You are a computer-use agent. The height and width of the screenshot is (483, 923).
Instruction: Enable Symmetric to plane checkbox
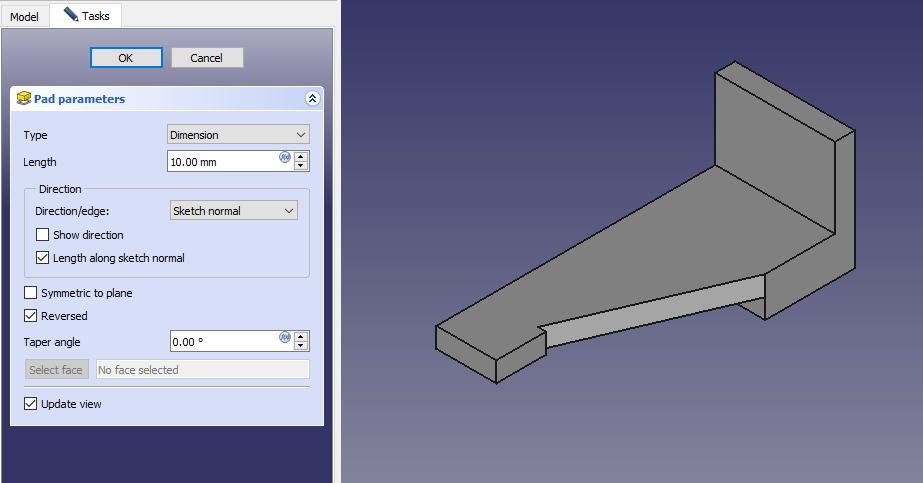click(31, 292)
